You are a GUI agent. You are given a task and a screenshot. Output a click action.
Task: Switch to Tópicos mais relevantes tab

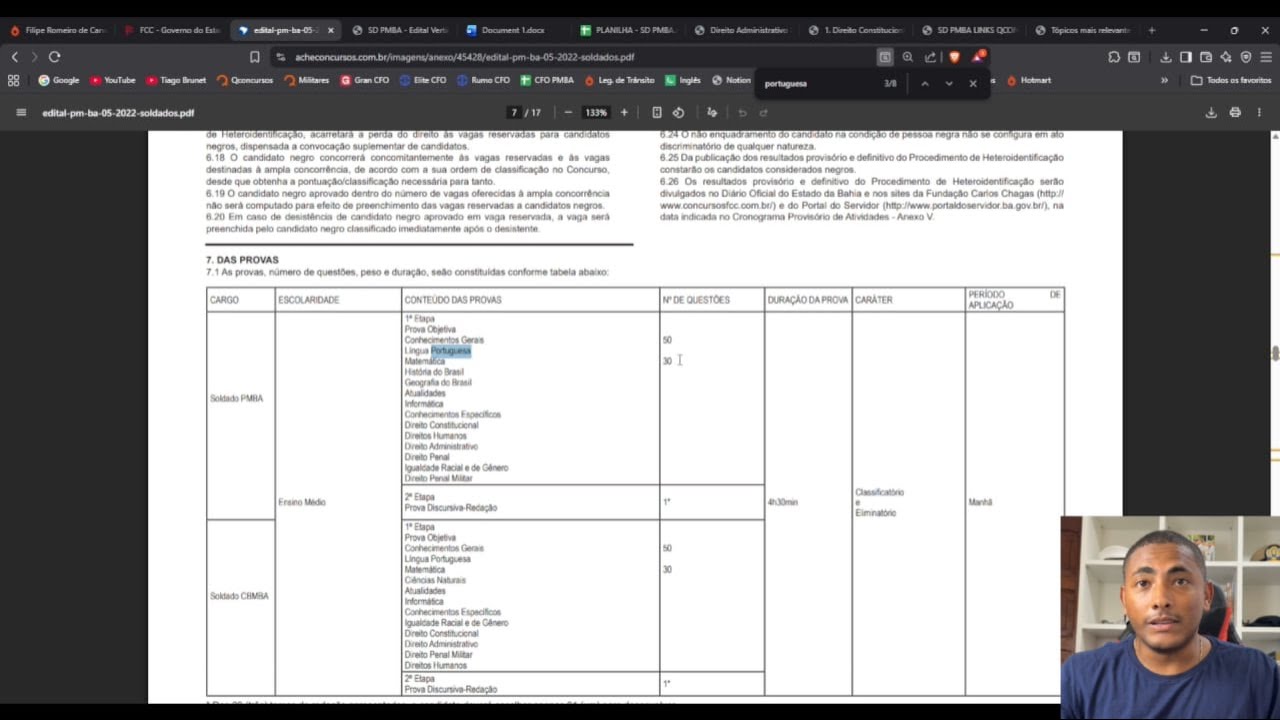click(1084, 30)
